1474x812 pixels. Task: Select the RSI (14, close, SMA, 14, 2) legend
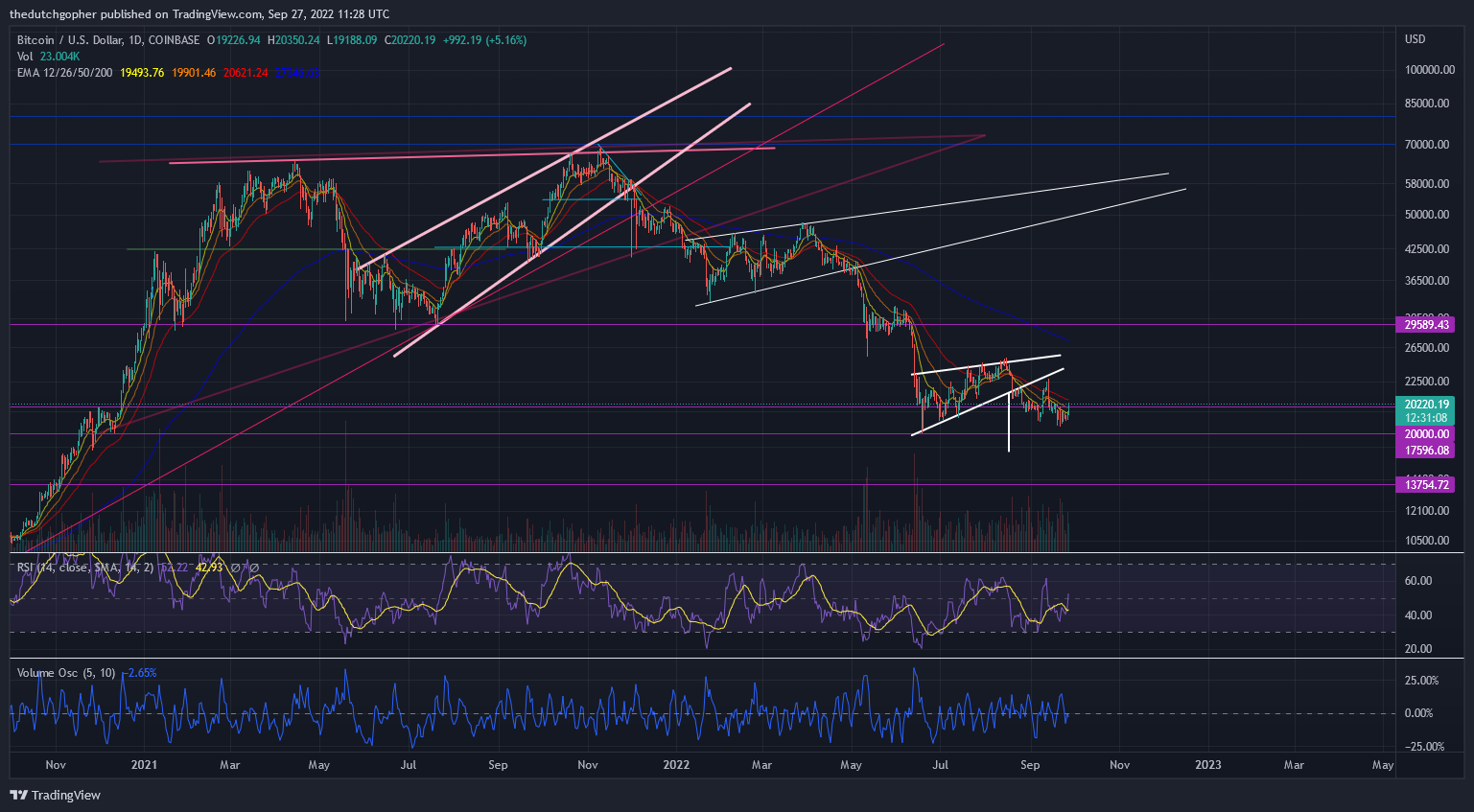click(85, 568)
